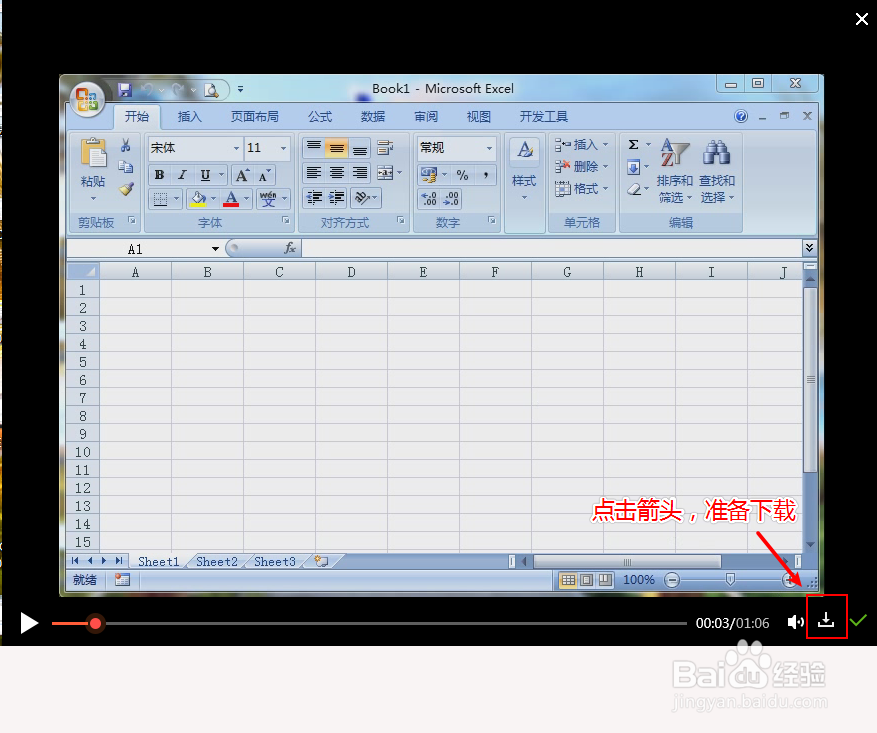Click the Merge and Center icon

coord(385,173)
